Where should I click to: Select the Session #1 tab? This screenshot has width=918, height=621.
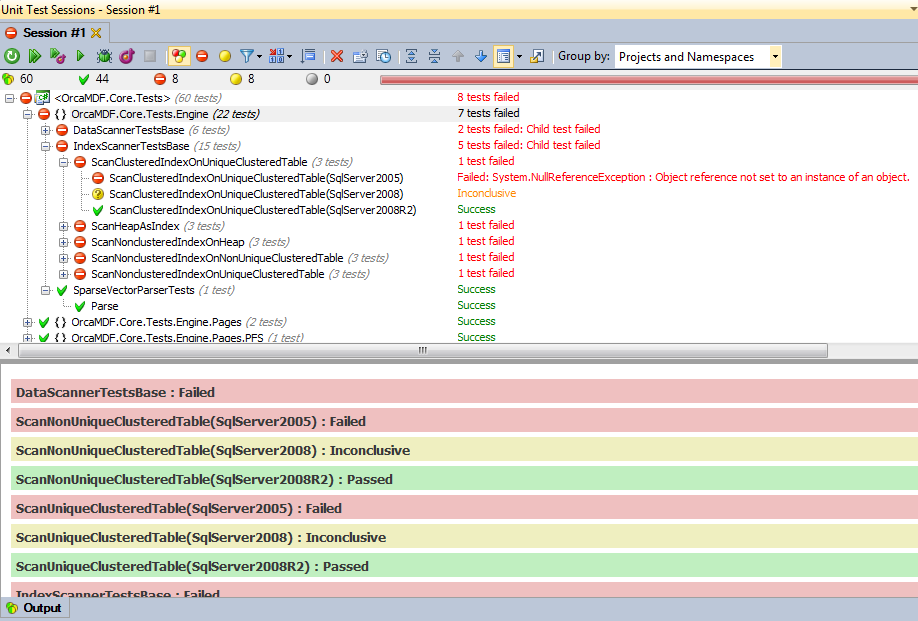pyautogui.click(x=54, y=33)
